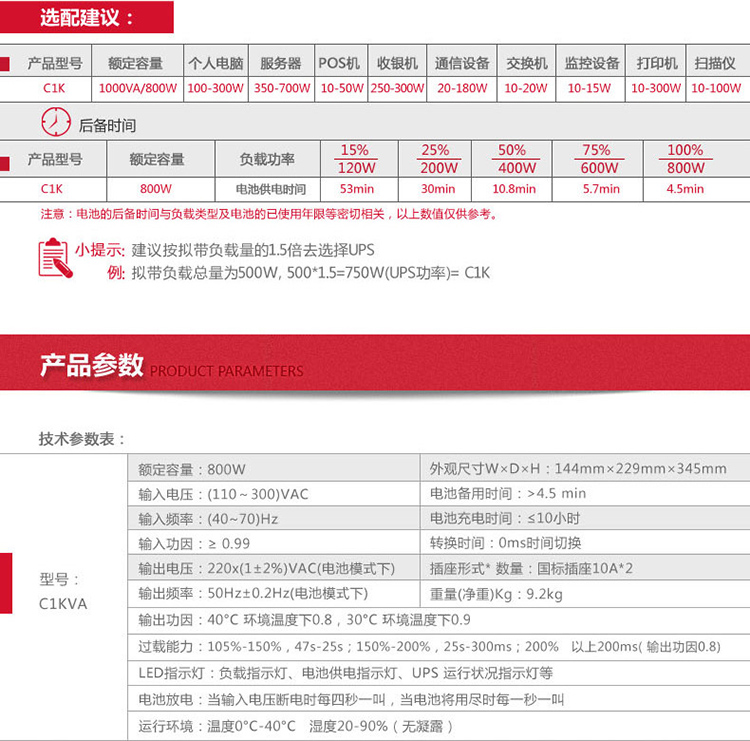
Task: Select the 选配建议 red heading banner
Action: click(x=87, y=17)
